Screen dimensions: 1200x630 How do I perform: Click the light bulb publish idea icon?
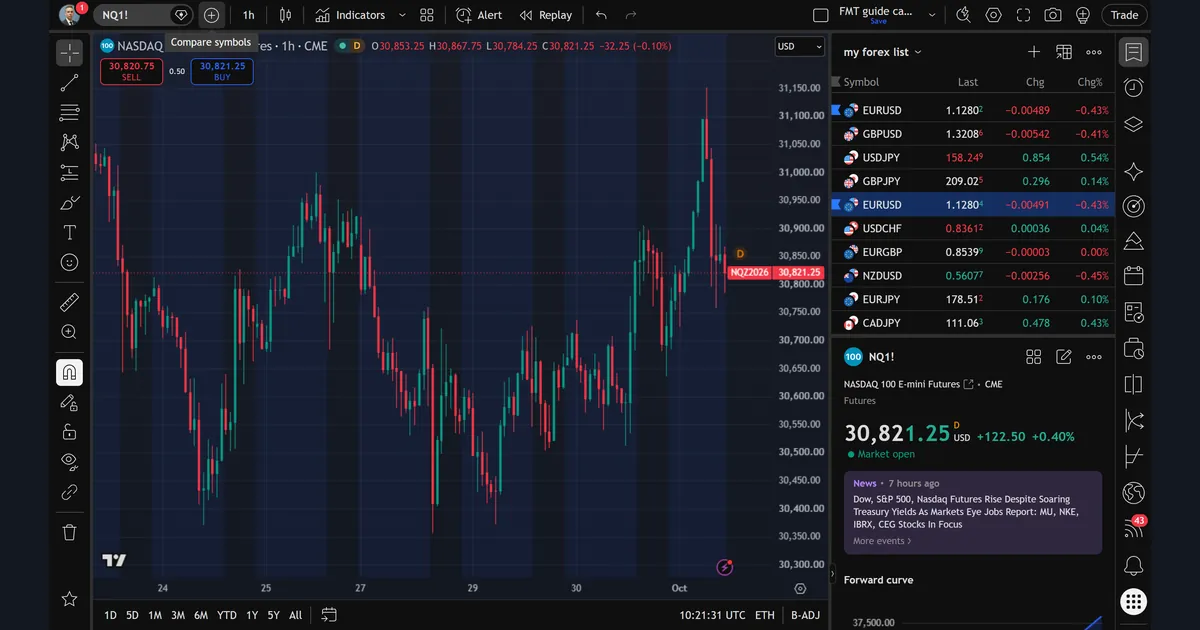point(1083,15)
